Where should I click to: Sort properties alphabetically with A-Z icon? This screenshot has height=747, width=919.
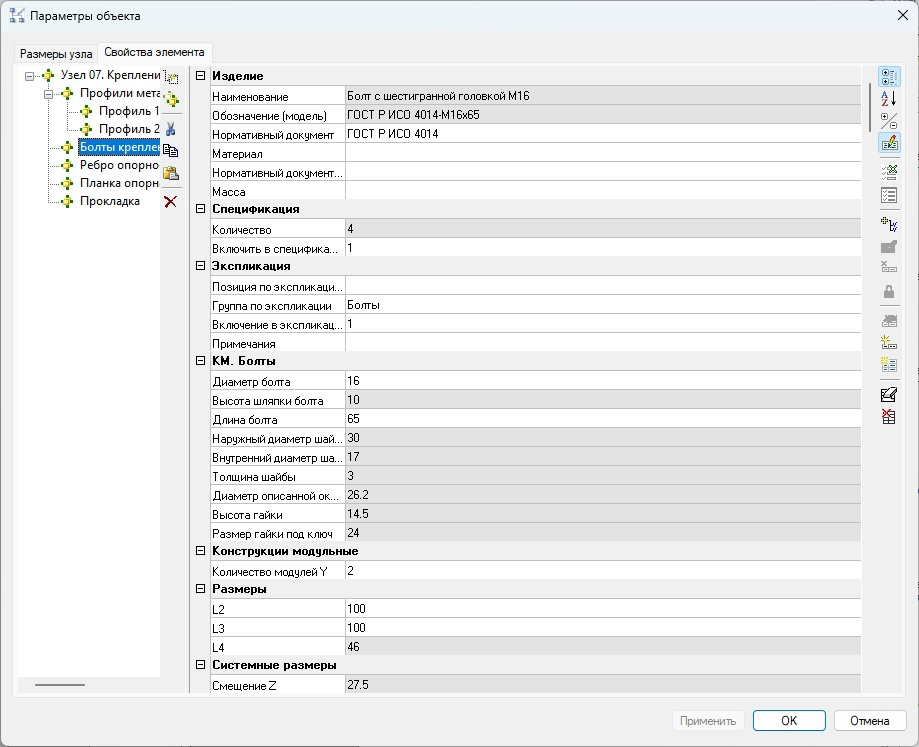point(889,99)
